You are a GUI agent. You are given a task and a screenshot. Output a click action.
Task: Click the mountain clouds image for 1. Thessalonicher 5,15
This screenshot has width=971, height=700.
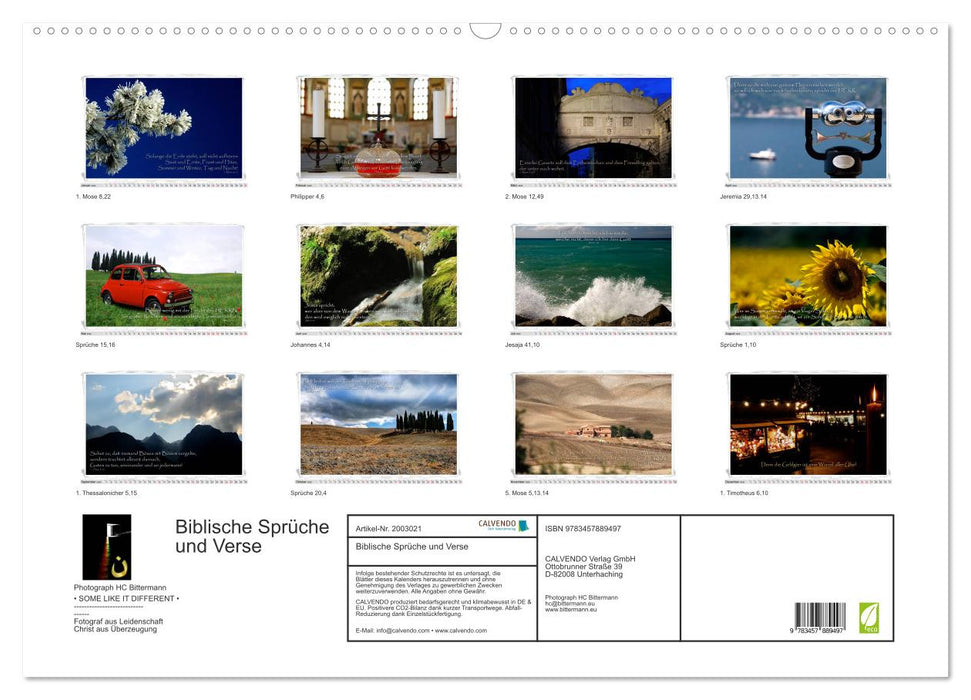pos(164,424)
